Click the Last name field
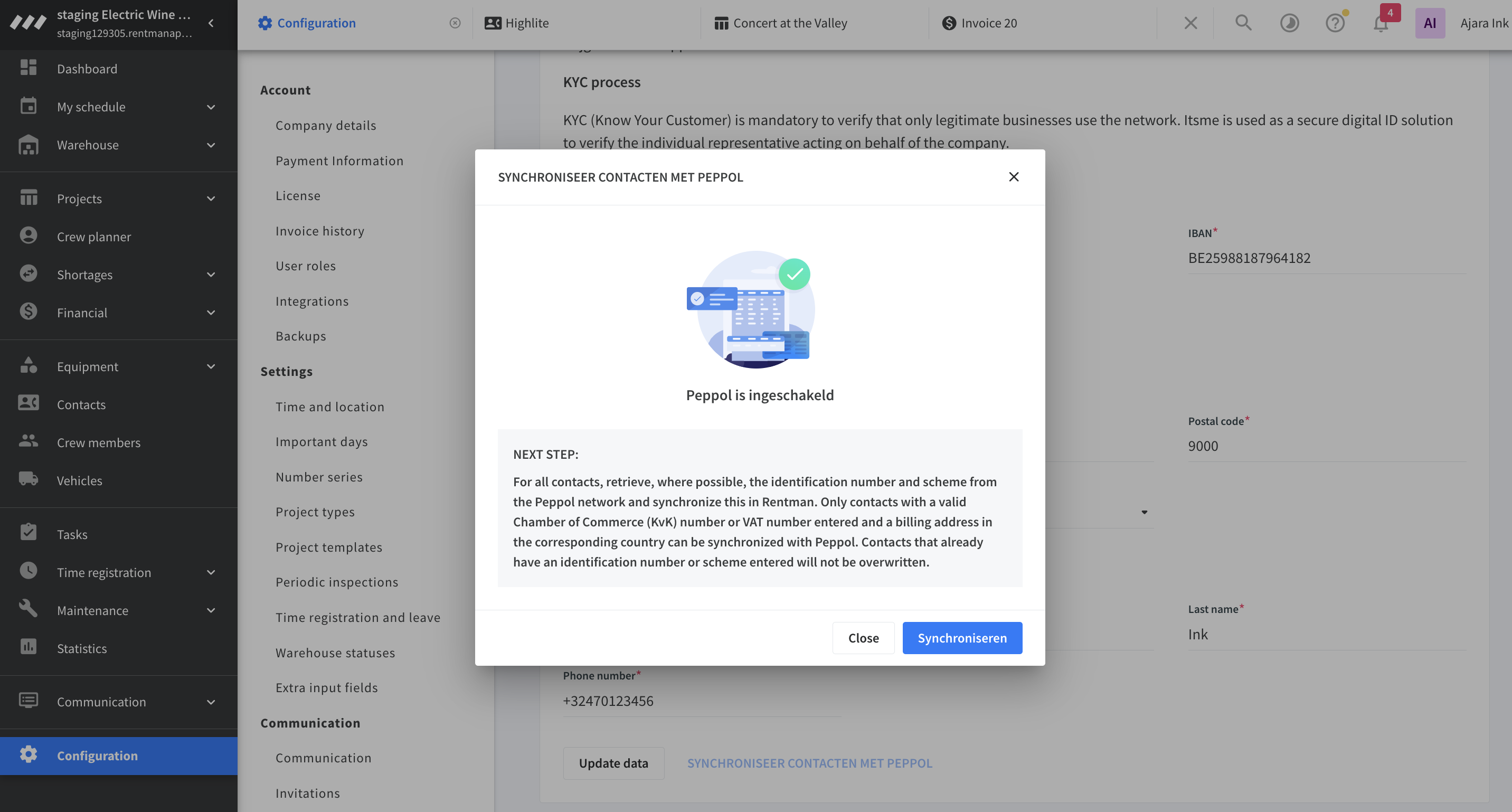This screenshot has height=812, width=1512. tap(1327, 634)
